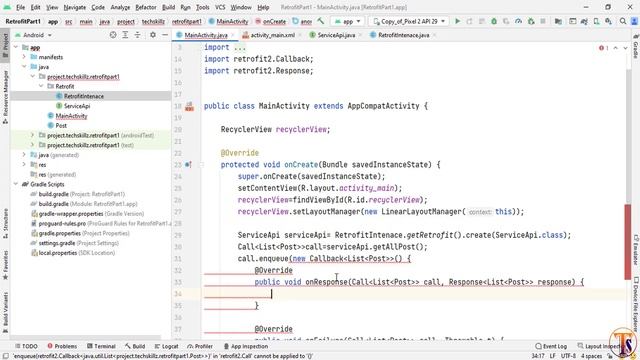Click the 4 spaces indent setting
Viewport: 640px width, 360px height.
[591, 356]
